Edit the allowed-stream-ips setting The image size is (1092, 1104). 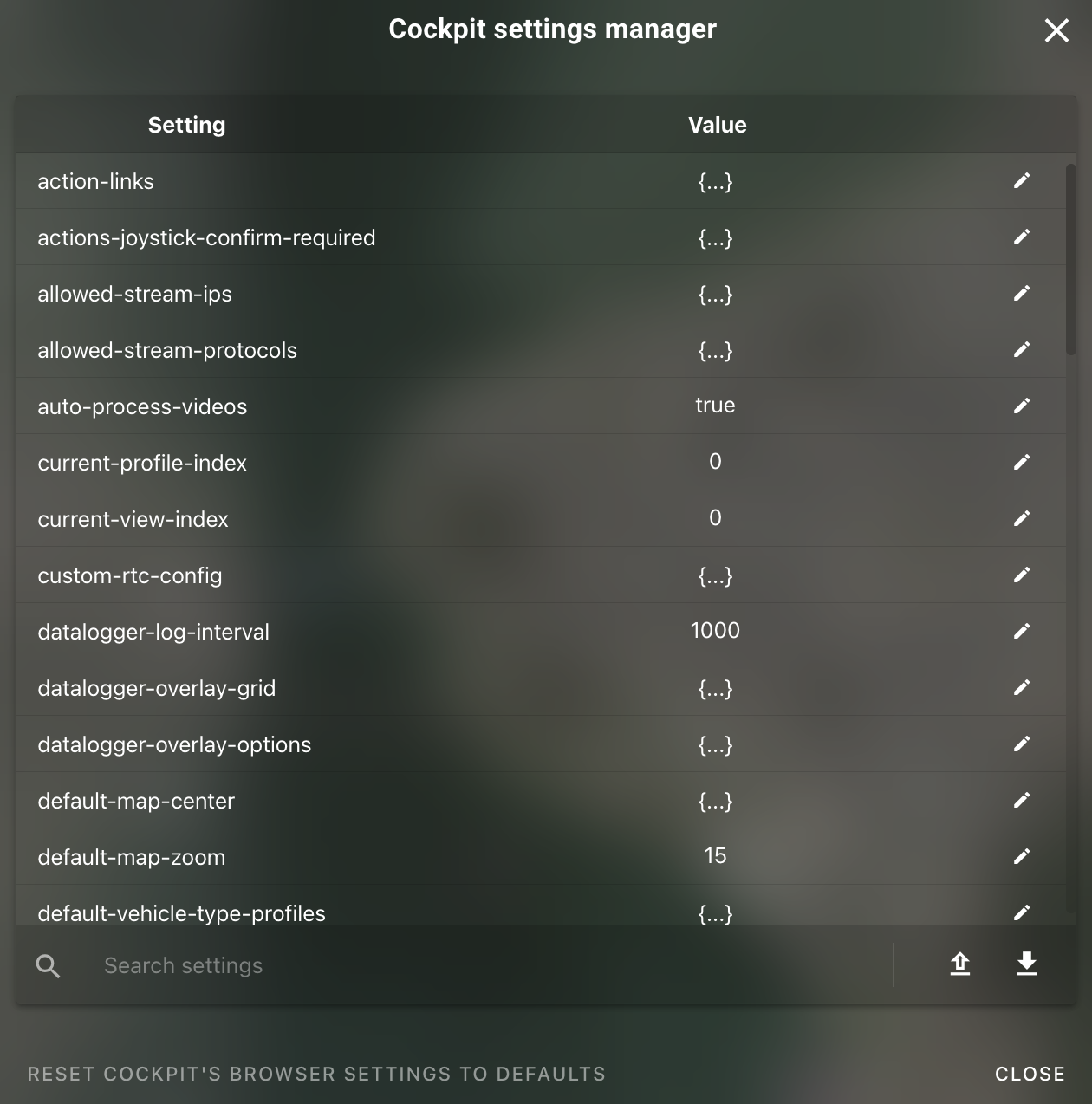coord(1022,294)
